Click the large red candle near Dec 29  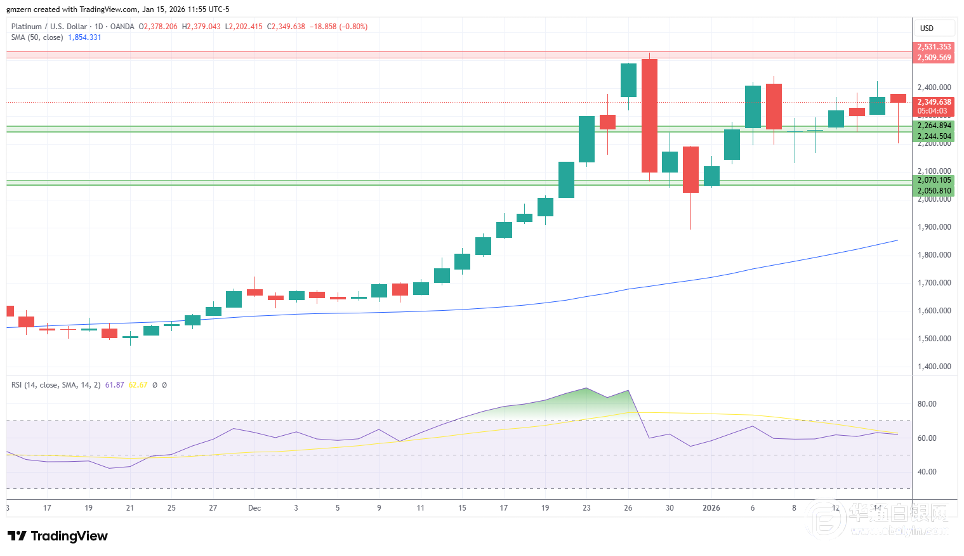click(x=650, y=115)
